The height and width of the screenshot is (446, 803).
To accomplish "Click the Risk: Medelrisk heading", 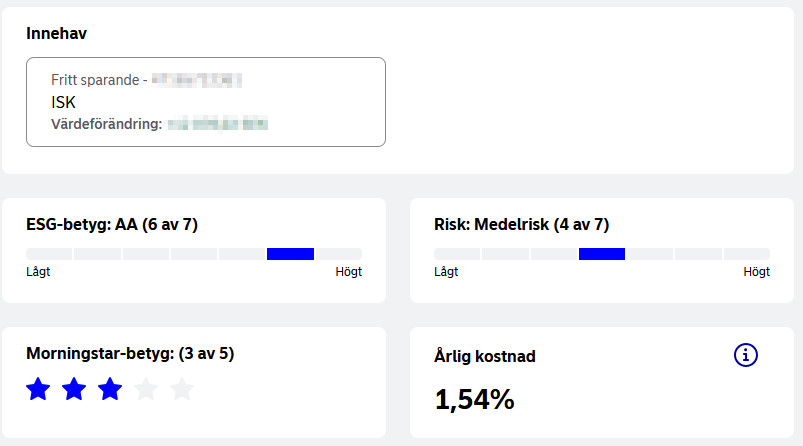I will click(521, 224).
